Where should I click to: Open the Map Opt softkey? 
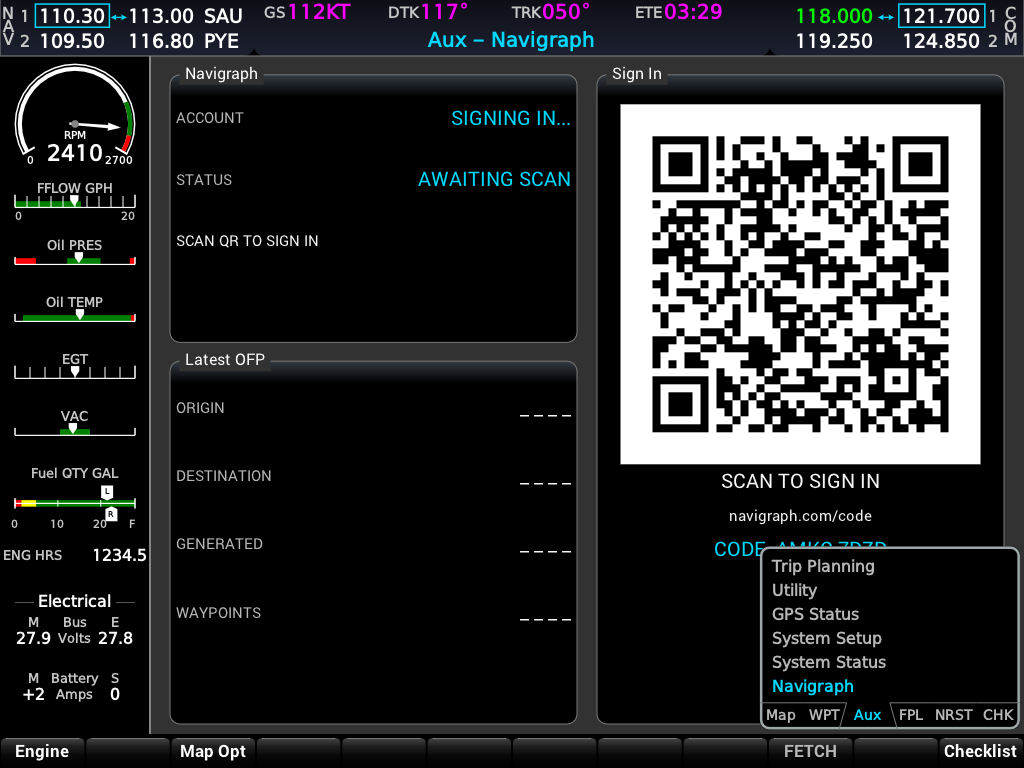213,752
